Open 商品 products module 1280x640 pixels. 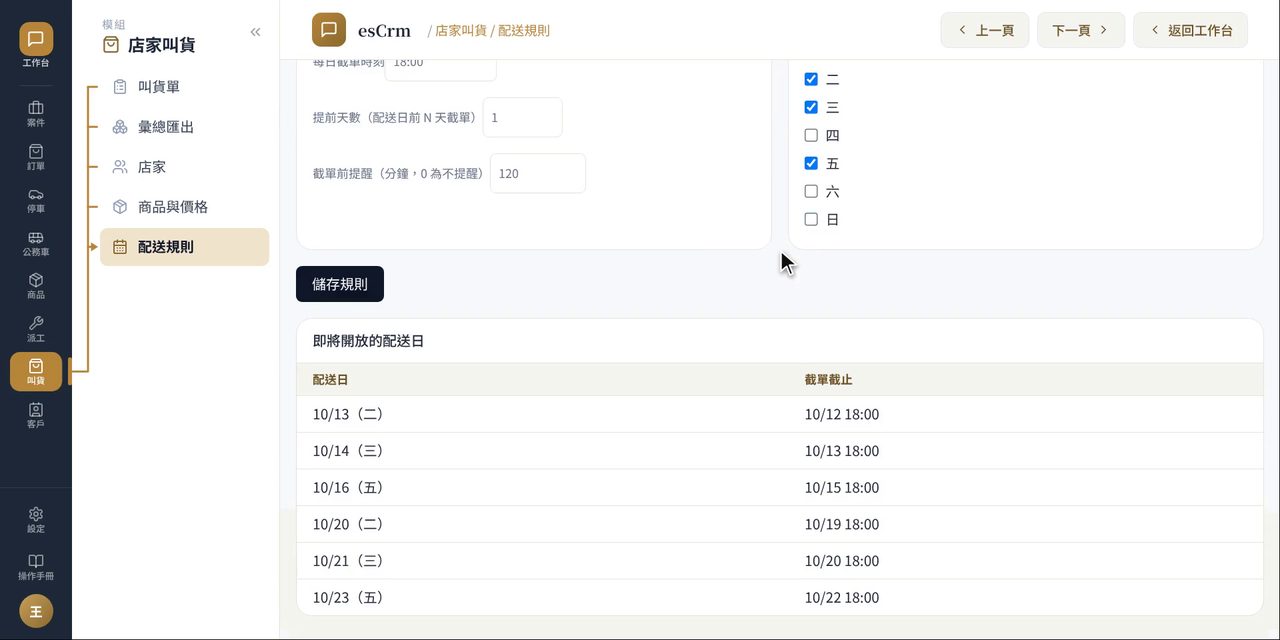pyautogui.click(x=36, y=286)
